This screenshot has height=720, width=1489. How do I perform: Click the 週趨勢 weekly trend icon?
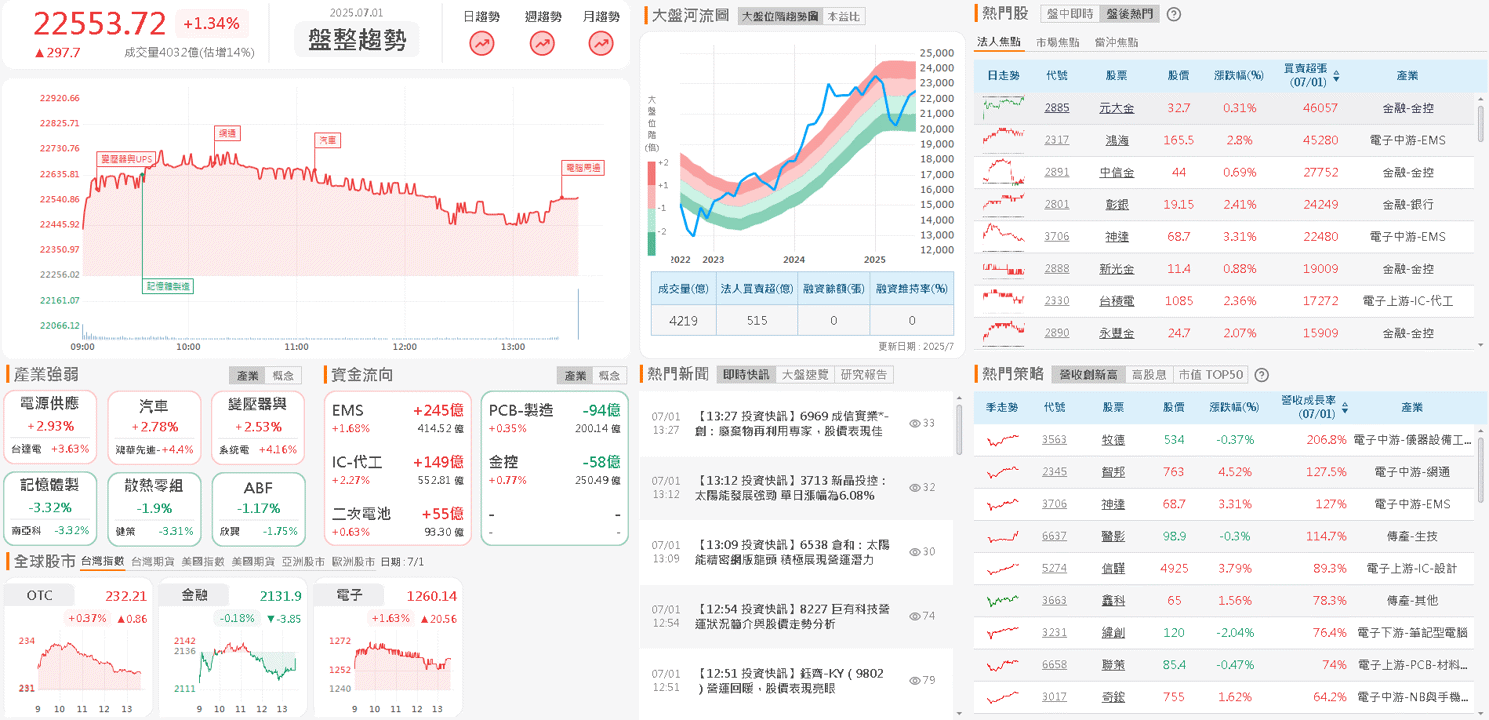click(542, 43)
